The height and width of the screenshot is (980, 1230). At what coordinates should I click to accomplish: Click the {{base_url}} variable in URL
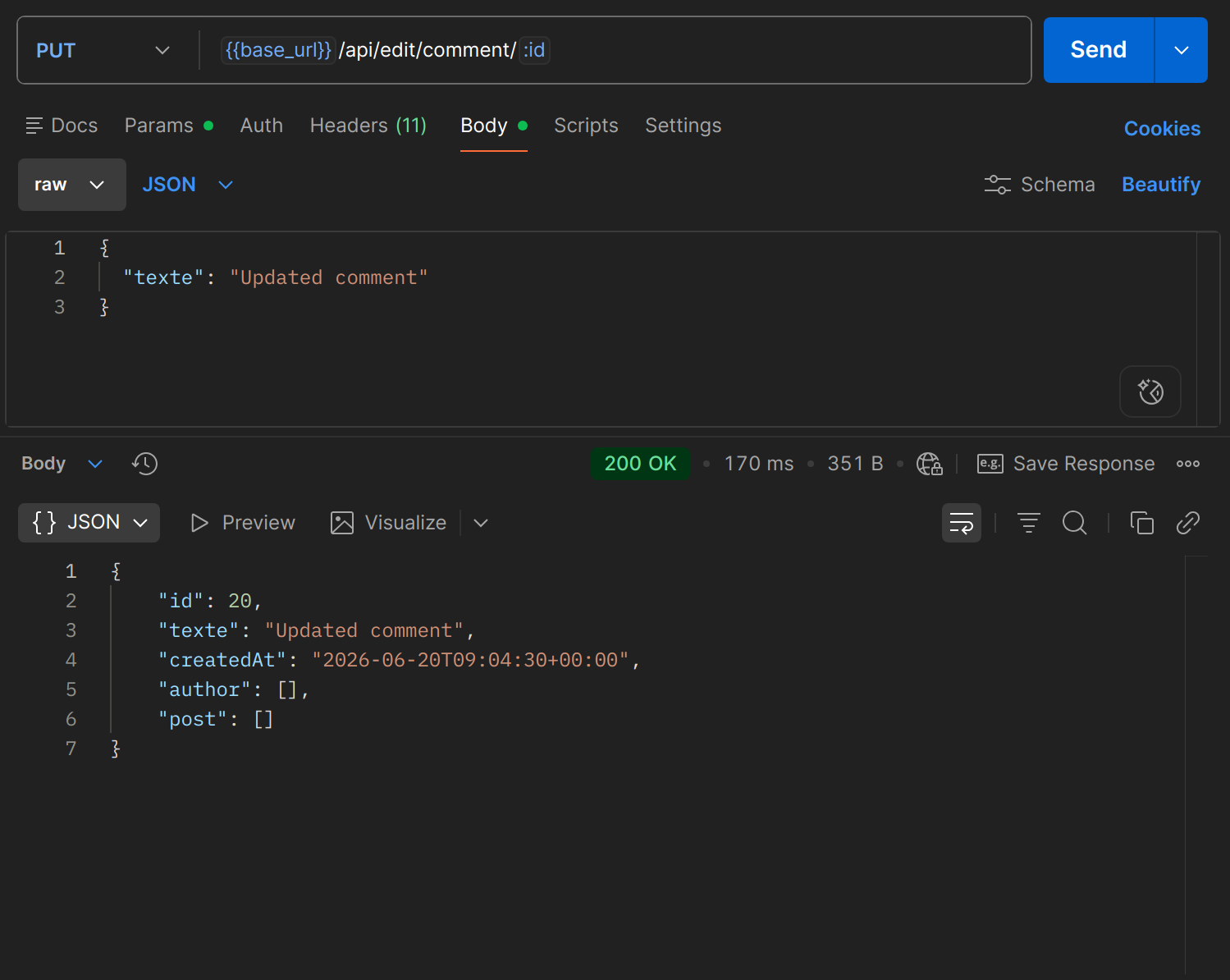pyautogui.click(x=278, y=50)
